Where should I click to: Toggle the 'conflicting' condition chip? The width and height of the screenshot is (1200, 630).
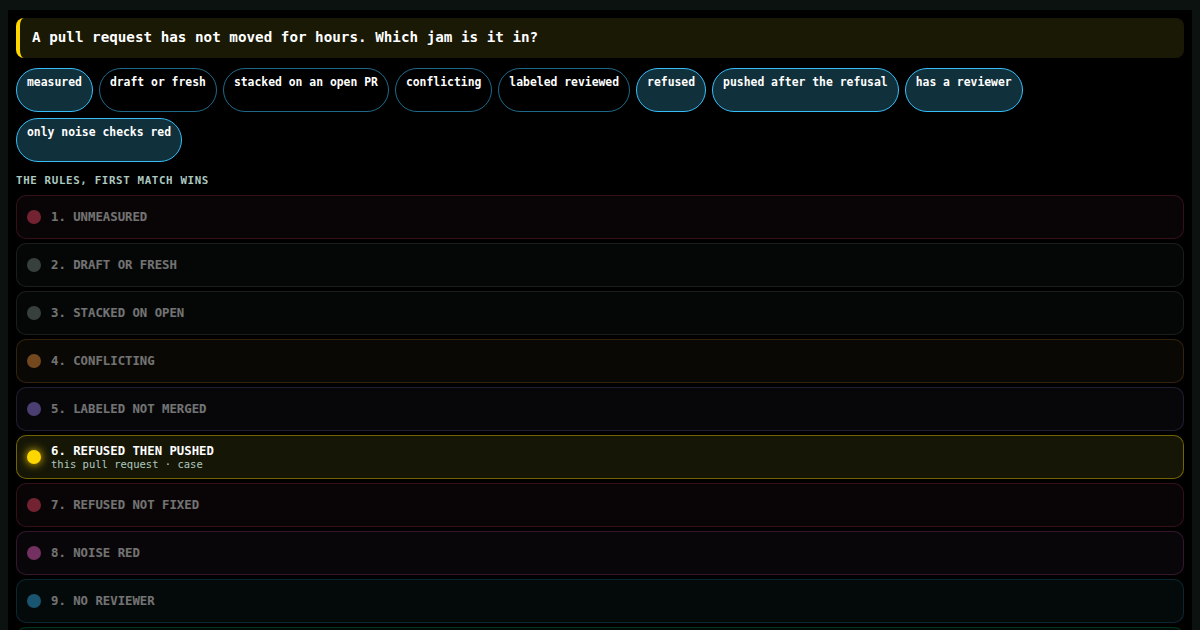pyautogui.click(x=444, y=90)
